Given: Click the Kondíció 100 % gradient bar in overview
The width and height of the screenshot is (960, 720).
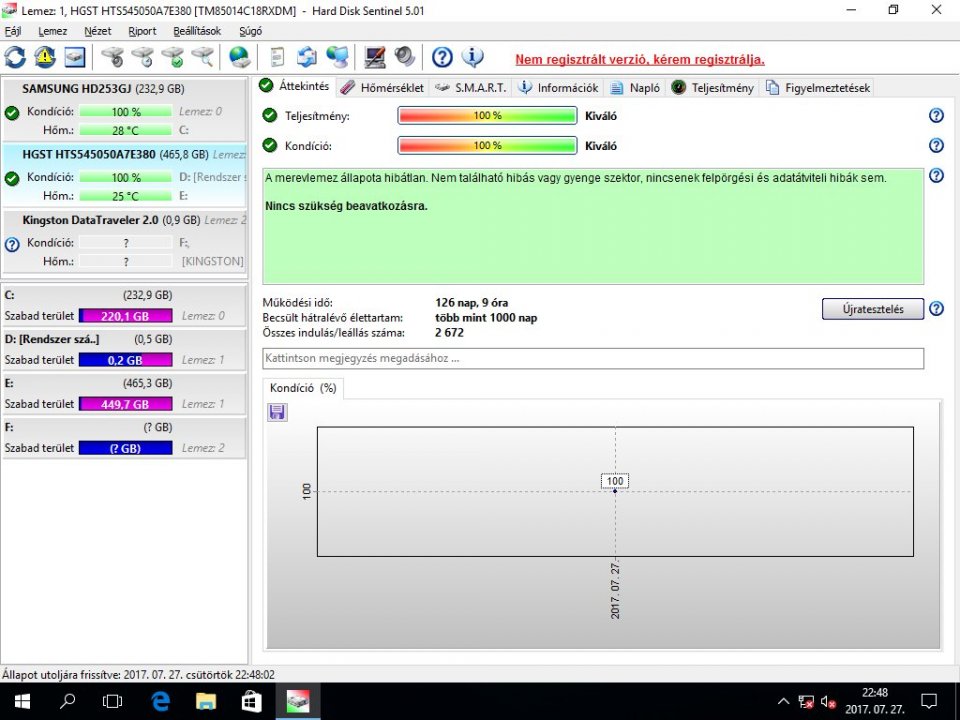Looking at the screenshot, I should [487, 145].
